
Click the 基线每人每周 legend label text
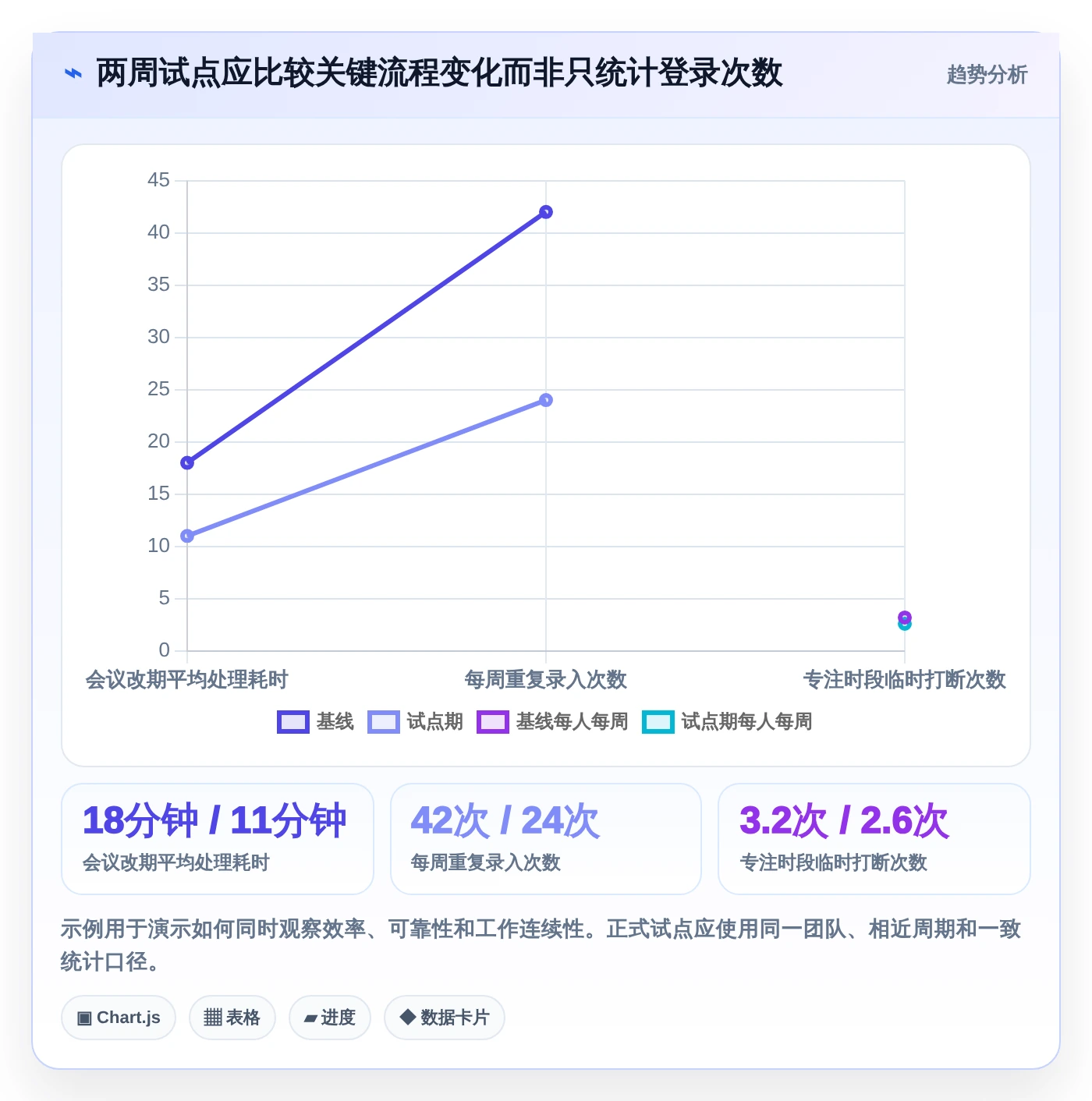(573, 722)
